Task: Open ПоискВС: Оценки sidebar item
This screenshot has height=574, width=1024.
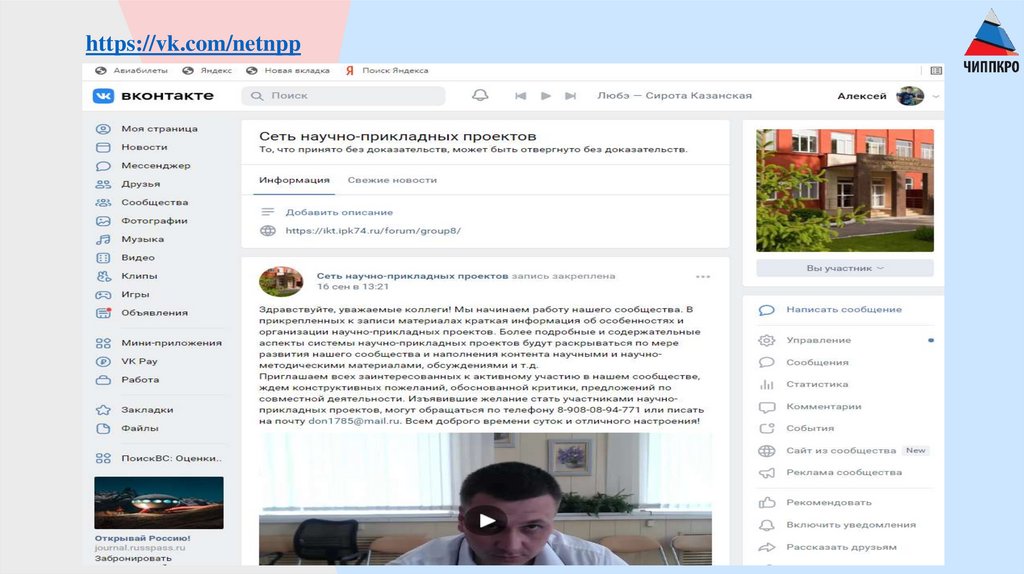Action: pos(159,458)
